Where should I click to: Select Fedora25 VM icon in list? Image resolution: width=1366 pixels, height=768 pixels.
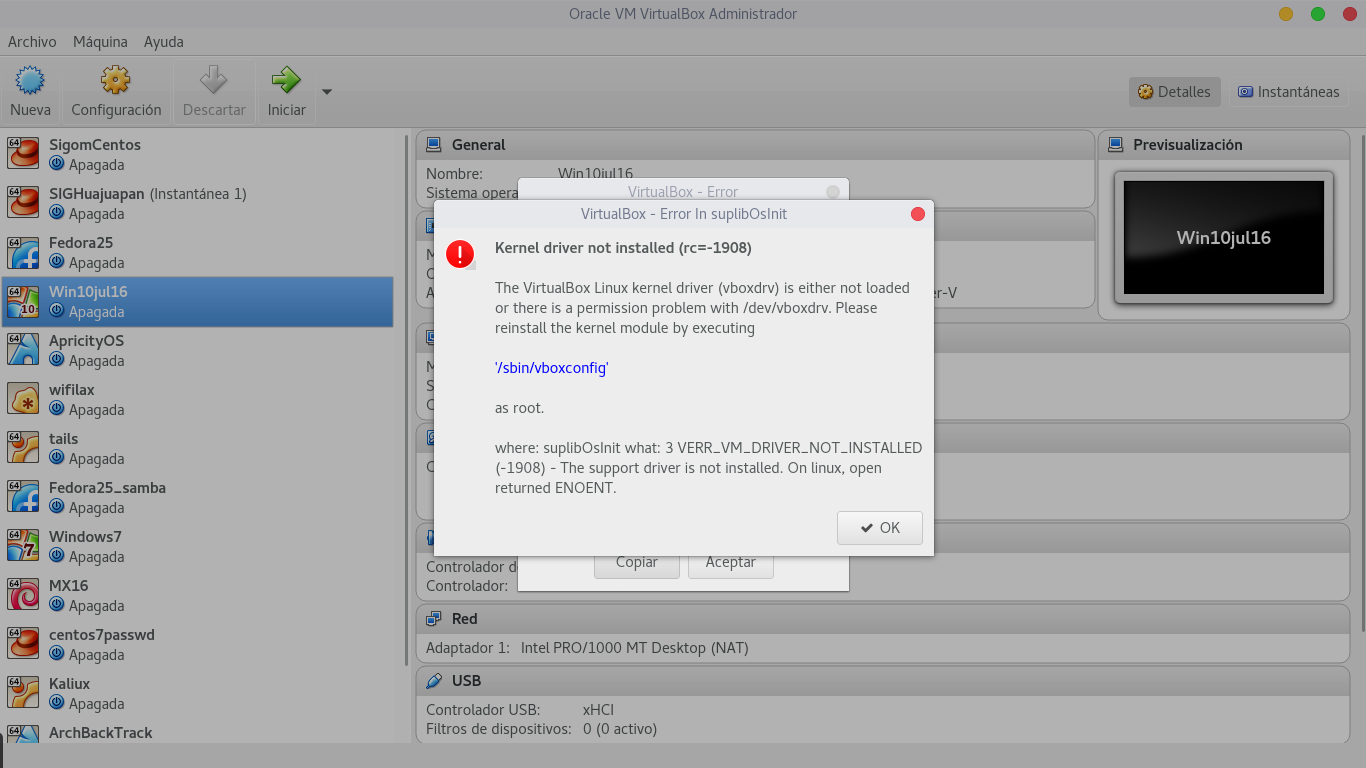click(x=23, y=252)
